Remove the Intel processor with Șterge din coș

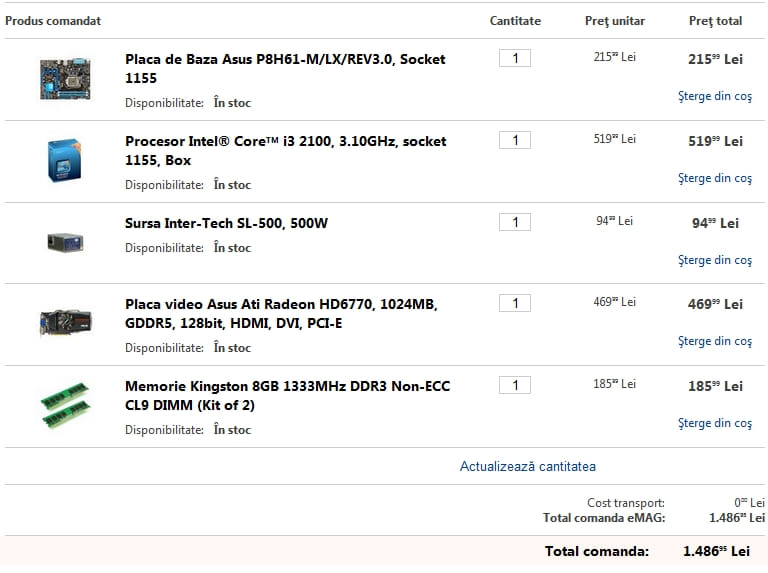pyautogui.click(x=715, y=178)
